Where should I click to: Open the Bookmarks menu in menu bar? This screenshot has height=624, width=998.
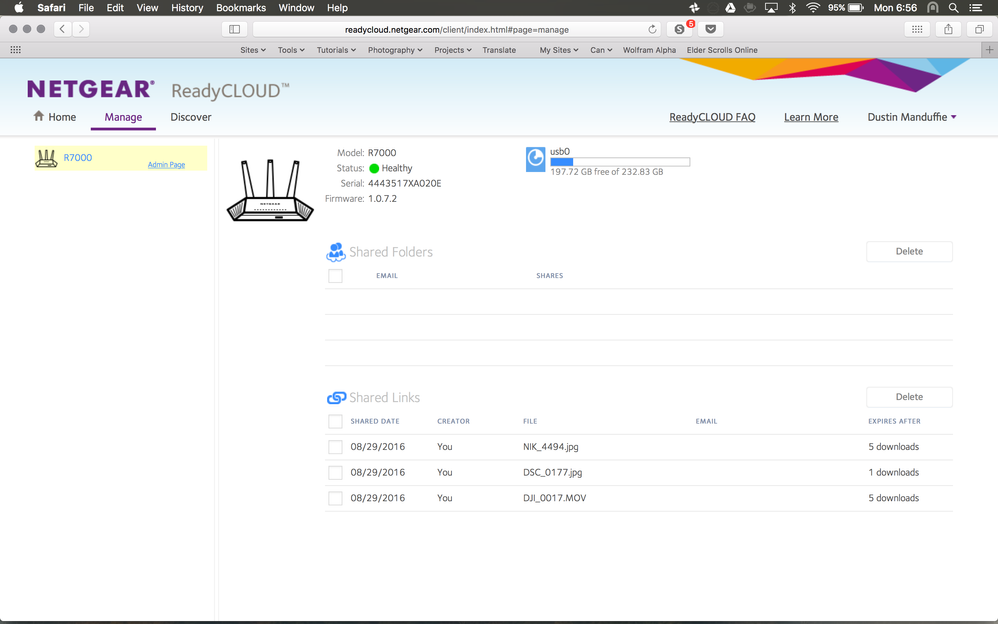[x=240, y=8]
